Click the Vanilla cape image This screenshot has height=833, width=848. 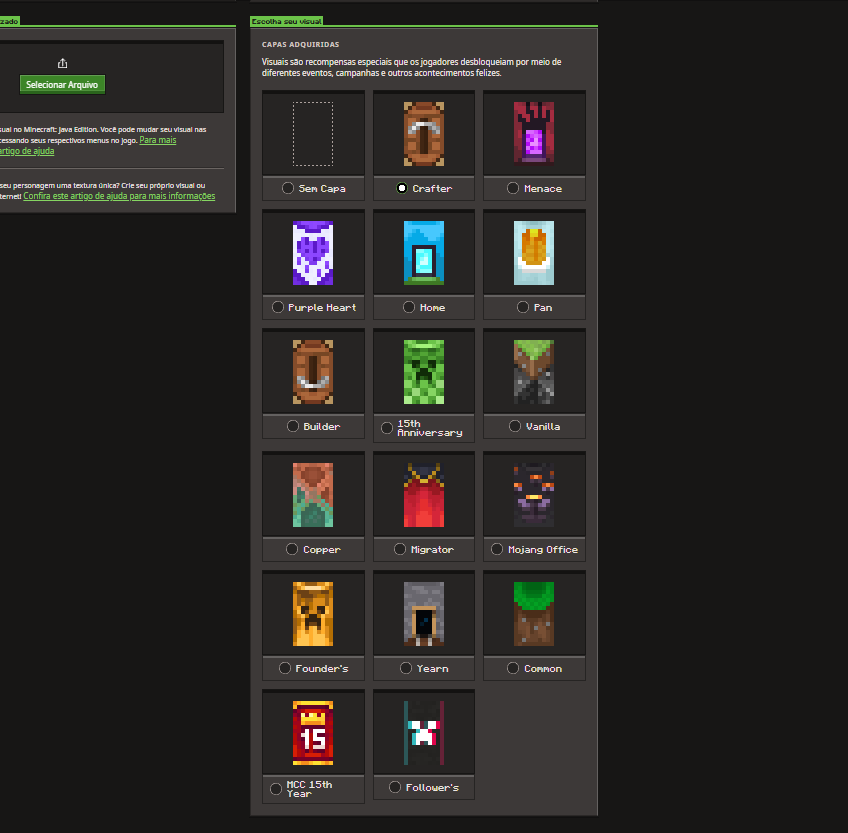(534, 372)
